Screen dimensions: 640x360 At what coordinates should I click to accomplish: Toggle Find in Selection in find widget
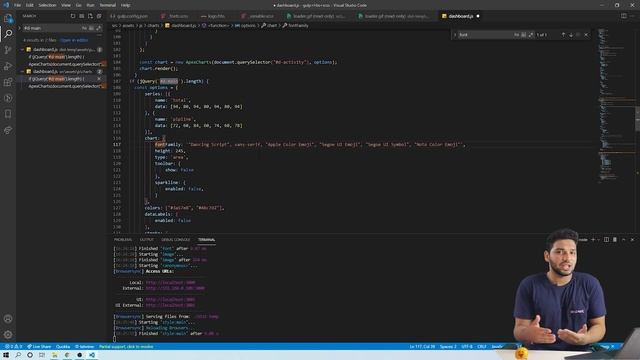(x=578, y=35)
